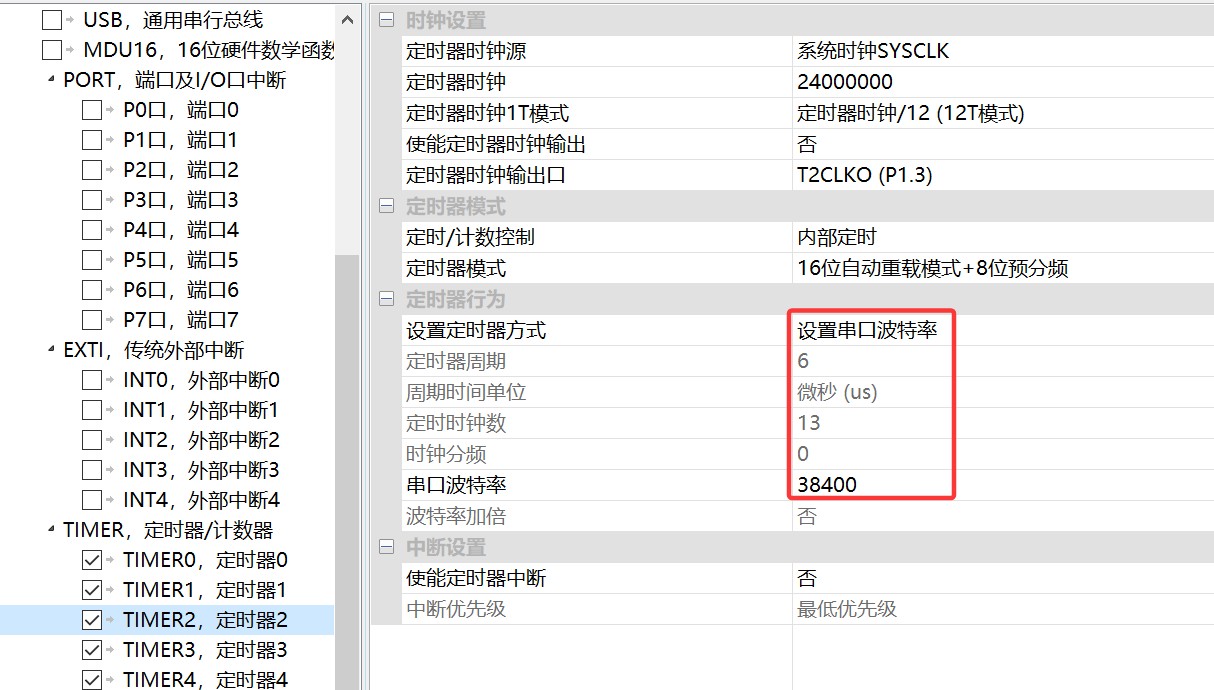This screenshot has height=690, width=1214.
Task: Collapse the 中断设置 property group
Action: point(386,548)
